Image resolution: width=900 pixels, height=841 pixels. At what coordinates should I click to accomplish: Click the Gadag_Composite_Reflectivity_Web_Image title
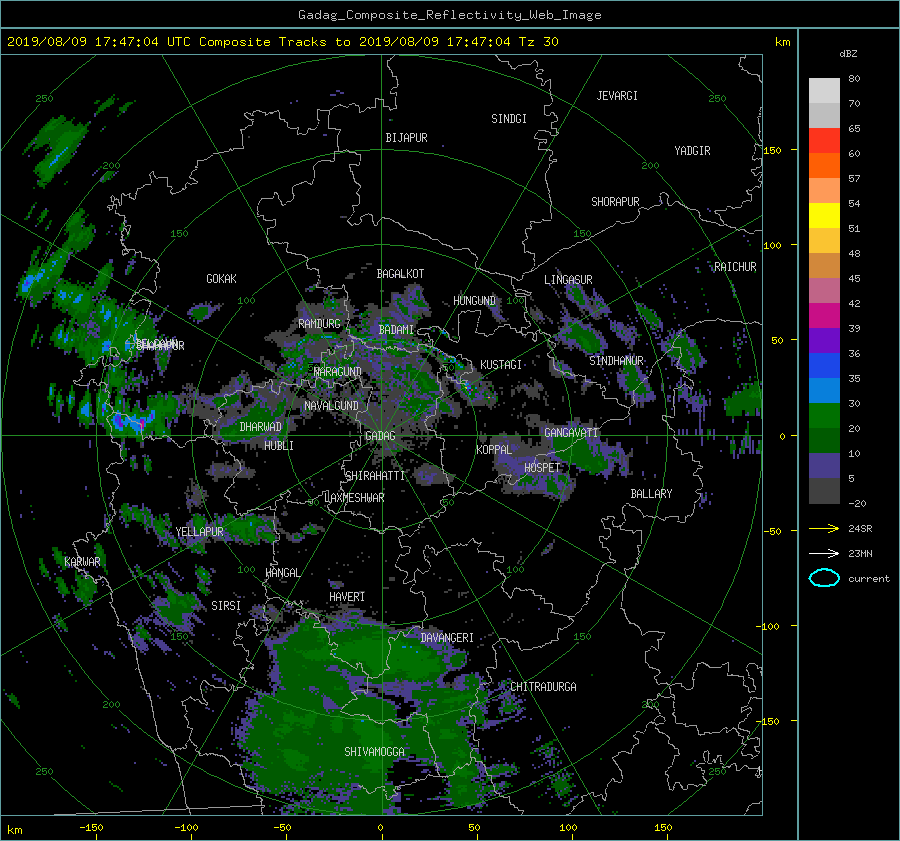[x=449, y=15]
